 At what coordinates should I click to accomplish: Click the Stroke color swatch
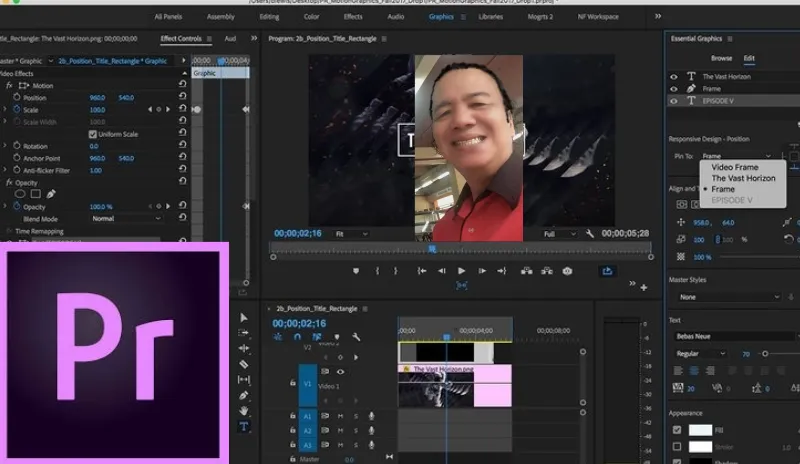pyautogui.click(x=700, y=447)
